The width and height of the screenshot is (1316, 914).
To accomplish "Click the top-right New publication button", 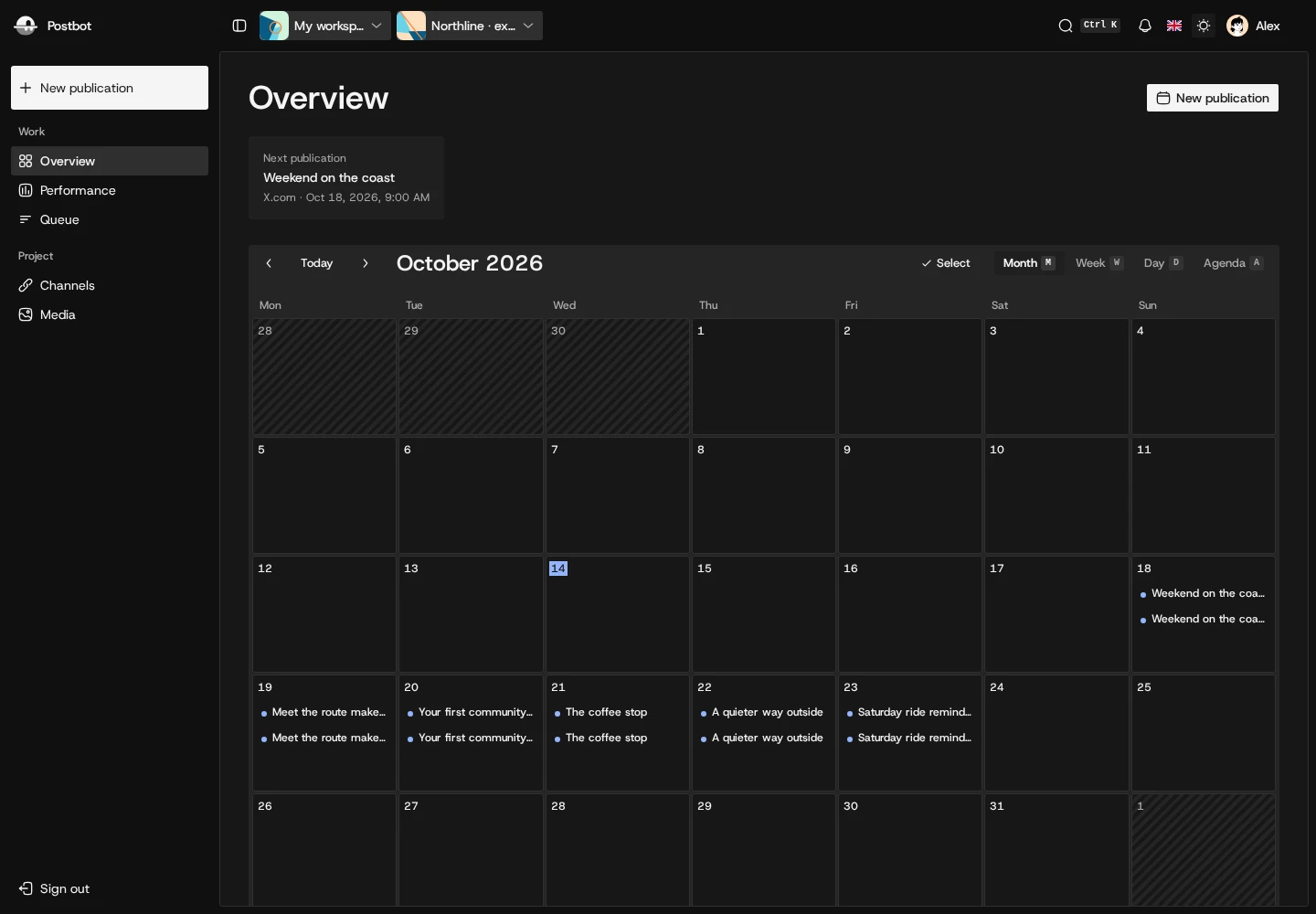I will (1213, 98).
